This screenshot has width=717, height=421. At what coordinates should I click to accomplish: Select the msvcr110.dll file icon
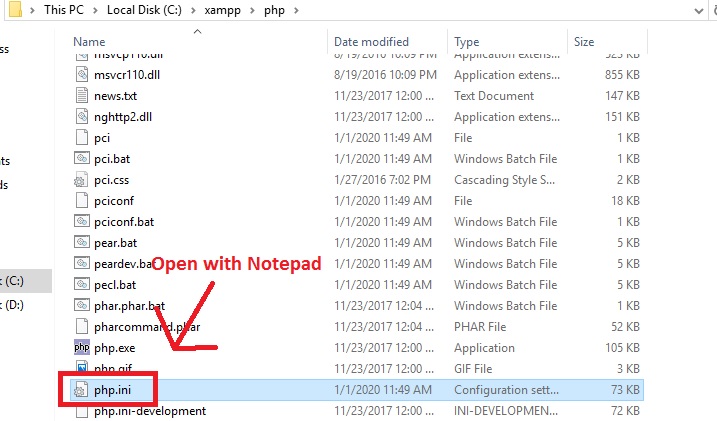[81, 75]
